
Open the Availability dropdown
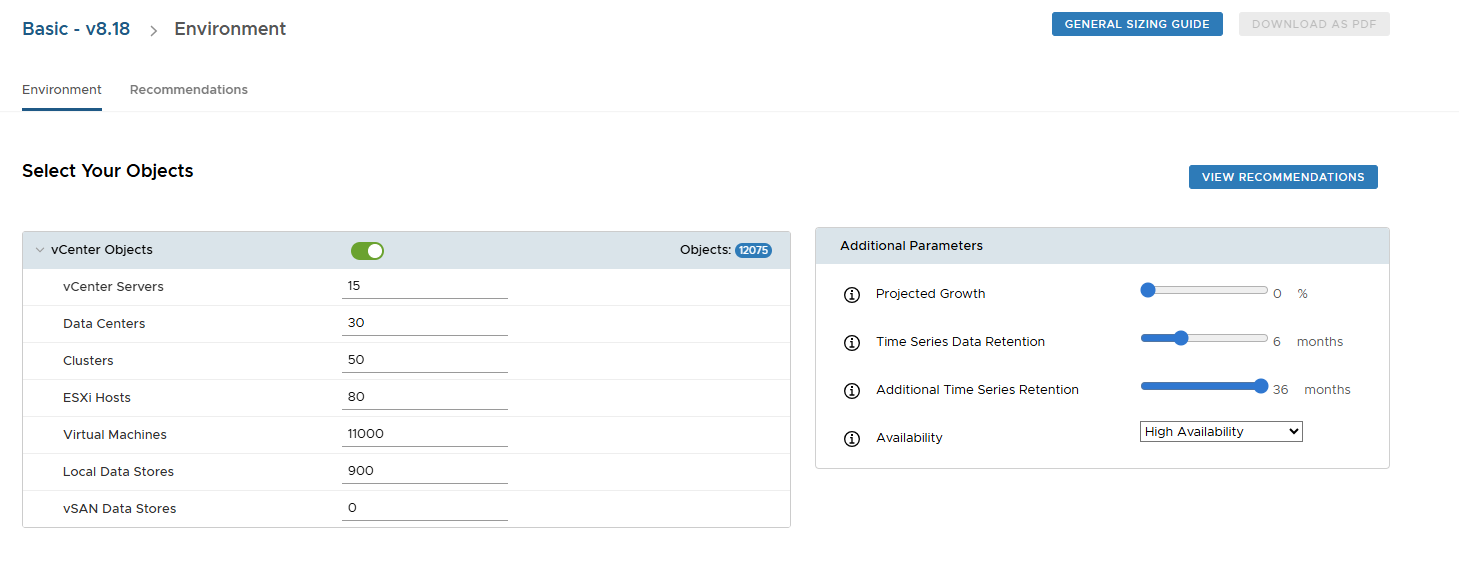click(1221, 432)
